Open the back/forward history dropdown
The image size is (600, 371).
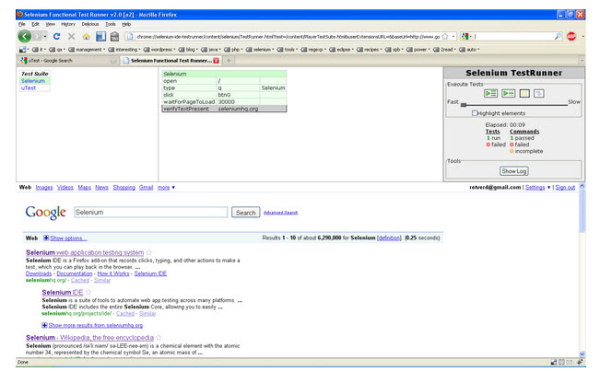tap(45, 37)
